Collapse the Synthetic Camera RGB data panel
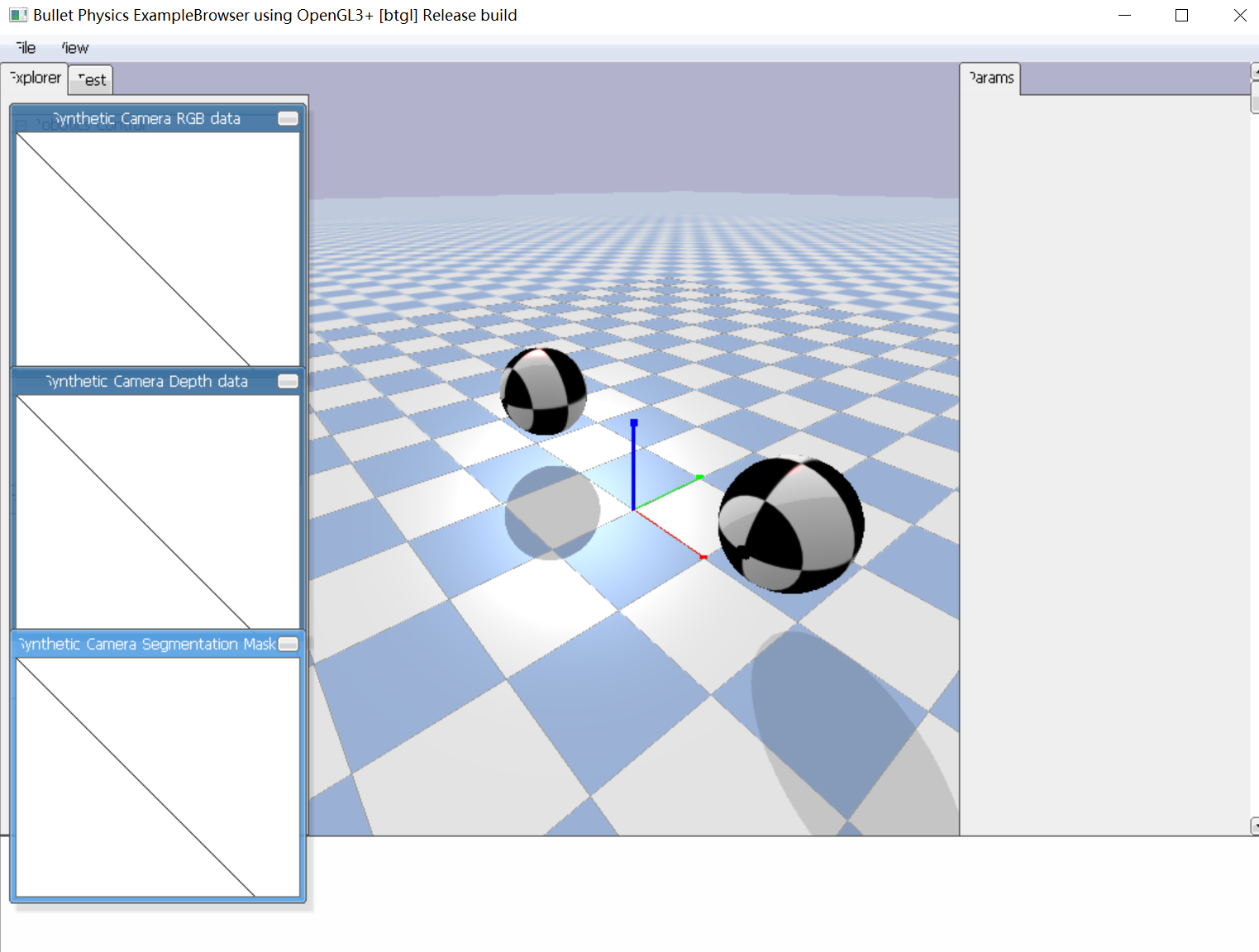The height and width of the screenshot is (952, 1259). (288, 118)
